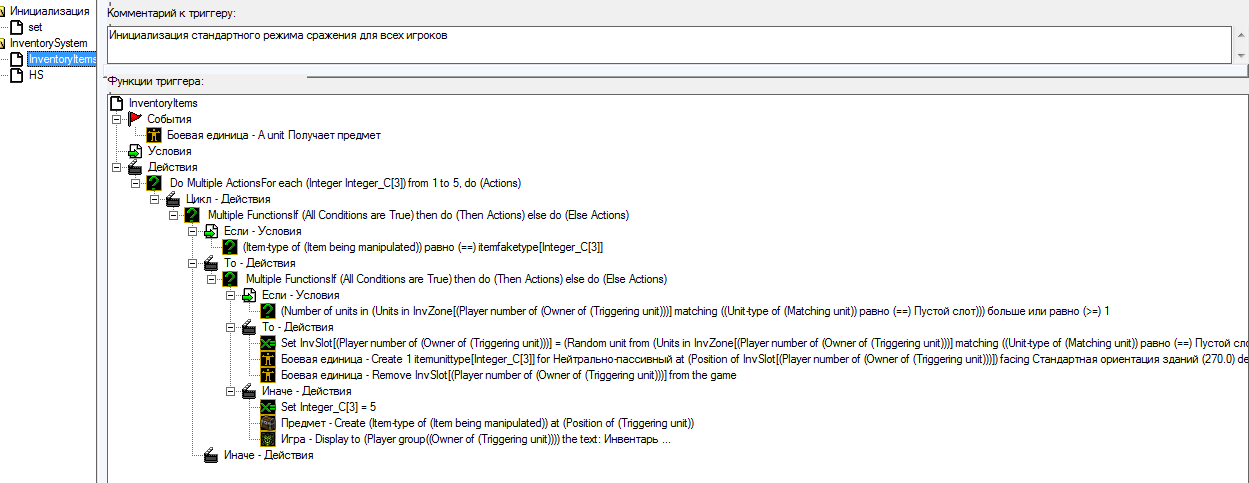Click the 'Set Integer_C[3] = 5' variable icon

tap(269, 407)
